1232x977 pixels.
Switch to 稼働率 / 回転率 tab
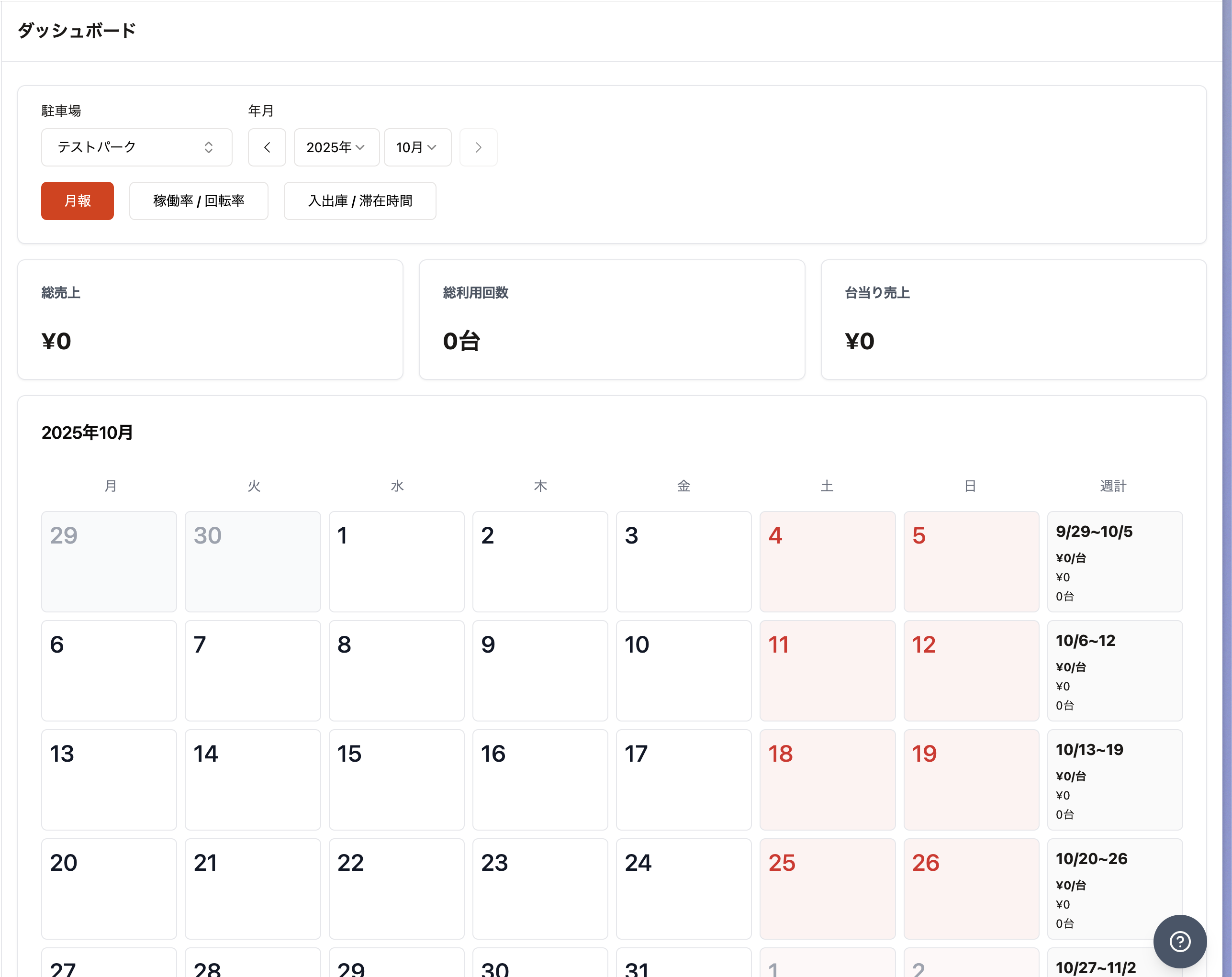click(198, 200)
